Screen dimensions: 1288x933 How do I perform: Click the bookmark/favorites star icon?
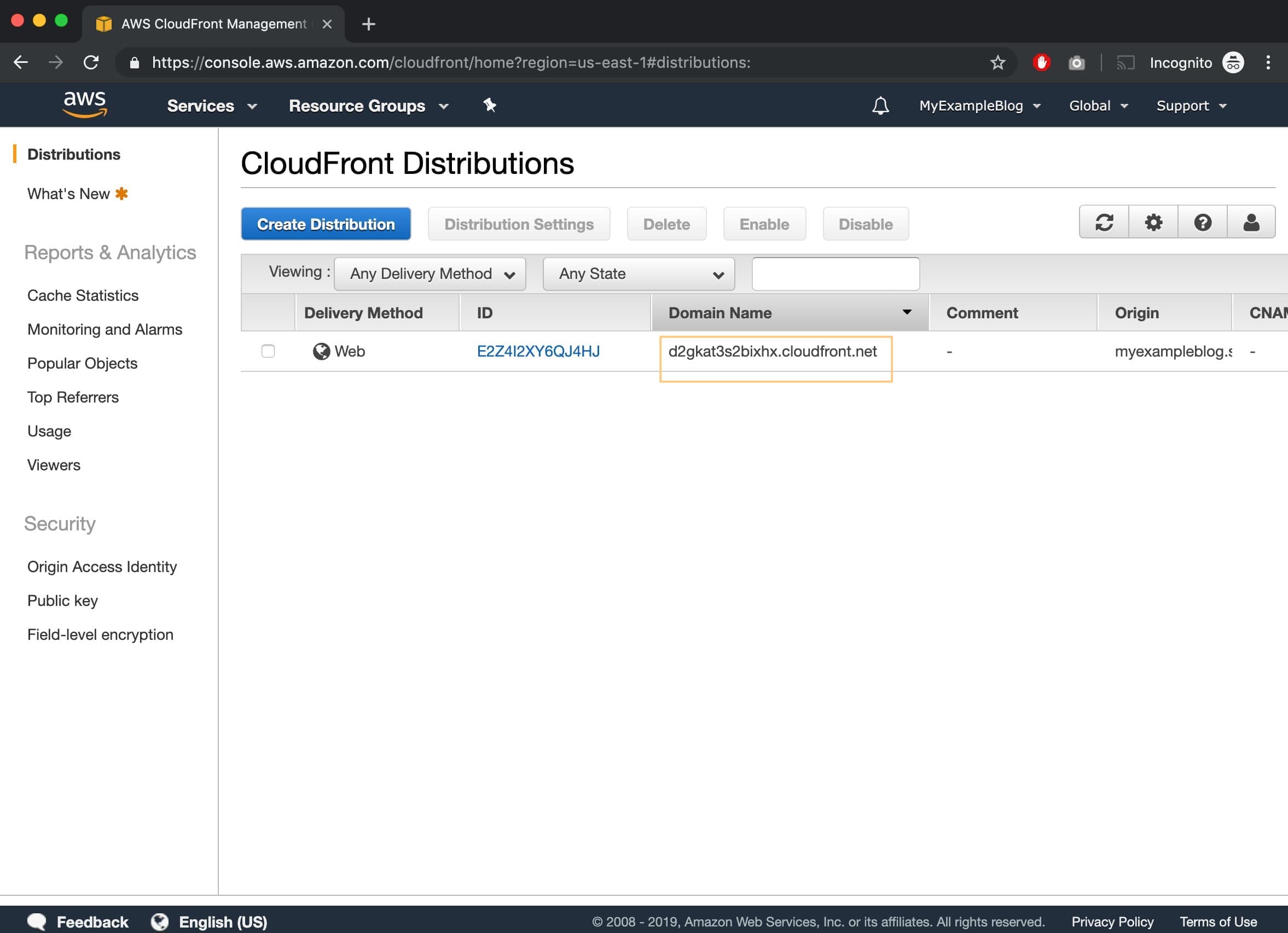pyautogui.click(x=998, y=62)
